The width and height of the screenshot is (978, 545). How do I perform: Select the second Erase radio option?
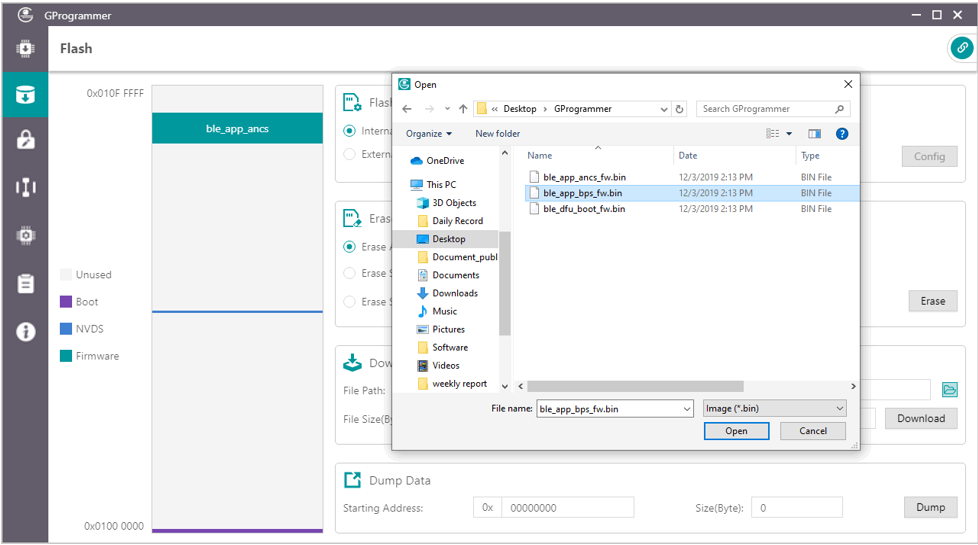point(349,273)
